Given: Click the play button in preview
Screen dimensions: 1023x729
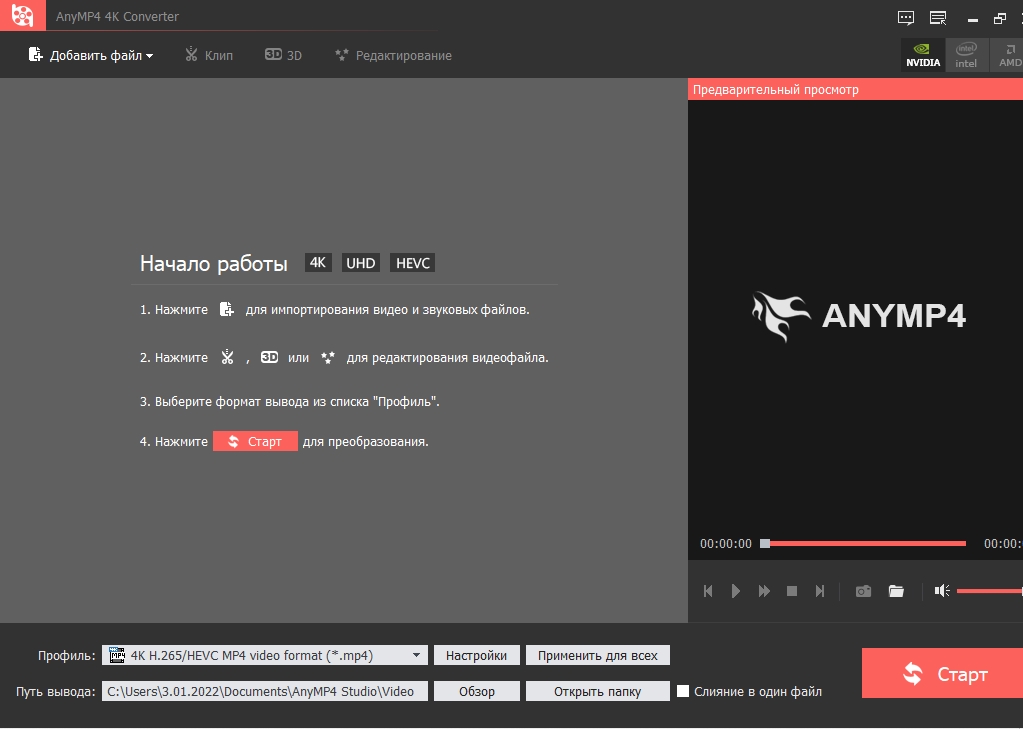Looking at the screenshot, I should 735,591.
